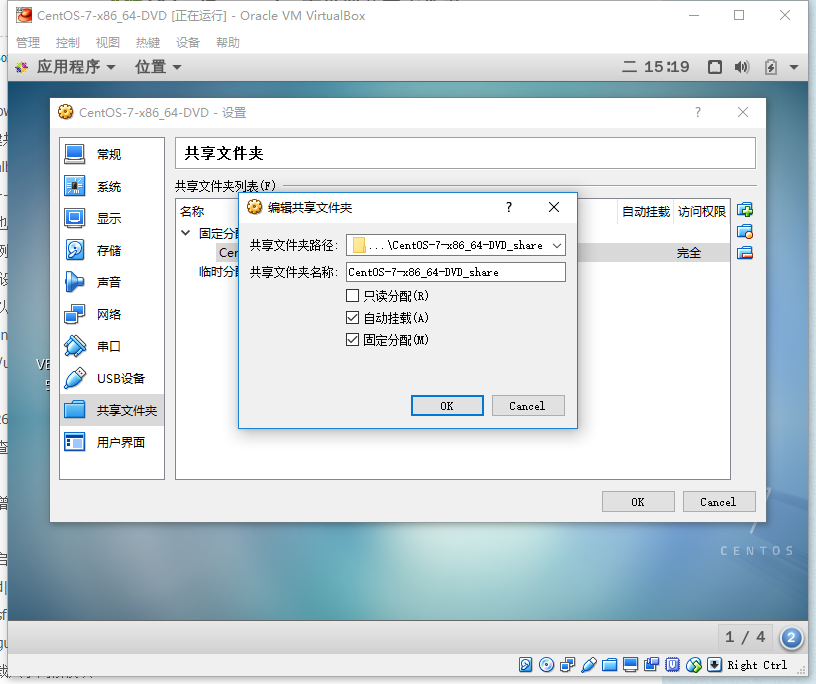The width and height of the screenshot is (816, 684).
Task: Click the 访问权限 column header
Action: pos(702,211)
